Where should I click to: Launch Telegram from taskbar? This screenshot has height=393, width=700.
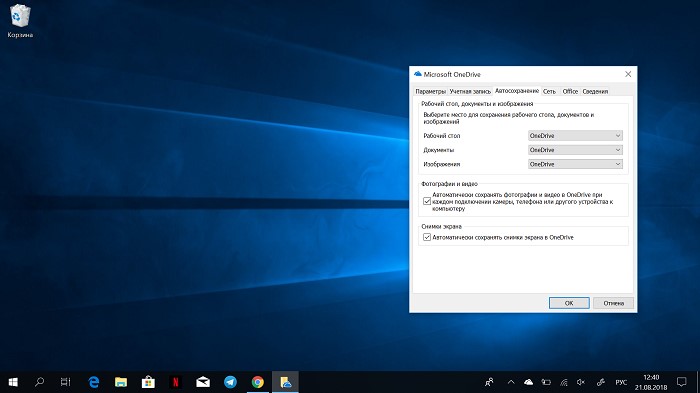[230, 382]
